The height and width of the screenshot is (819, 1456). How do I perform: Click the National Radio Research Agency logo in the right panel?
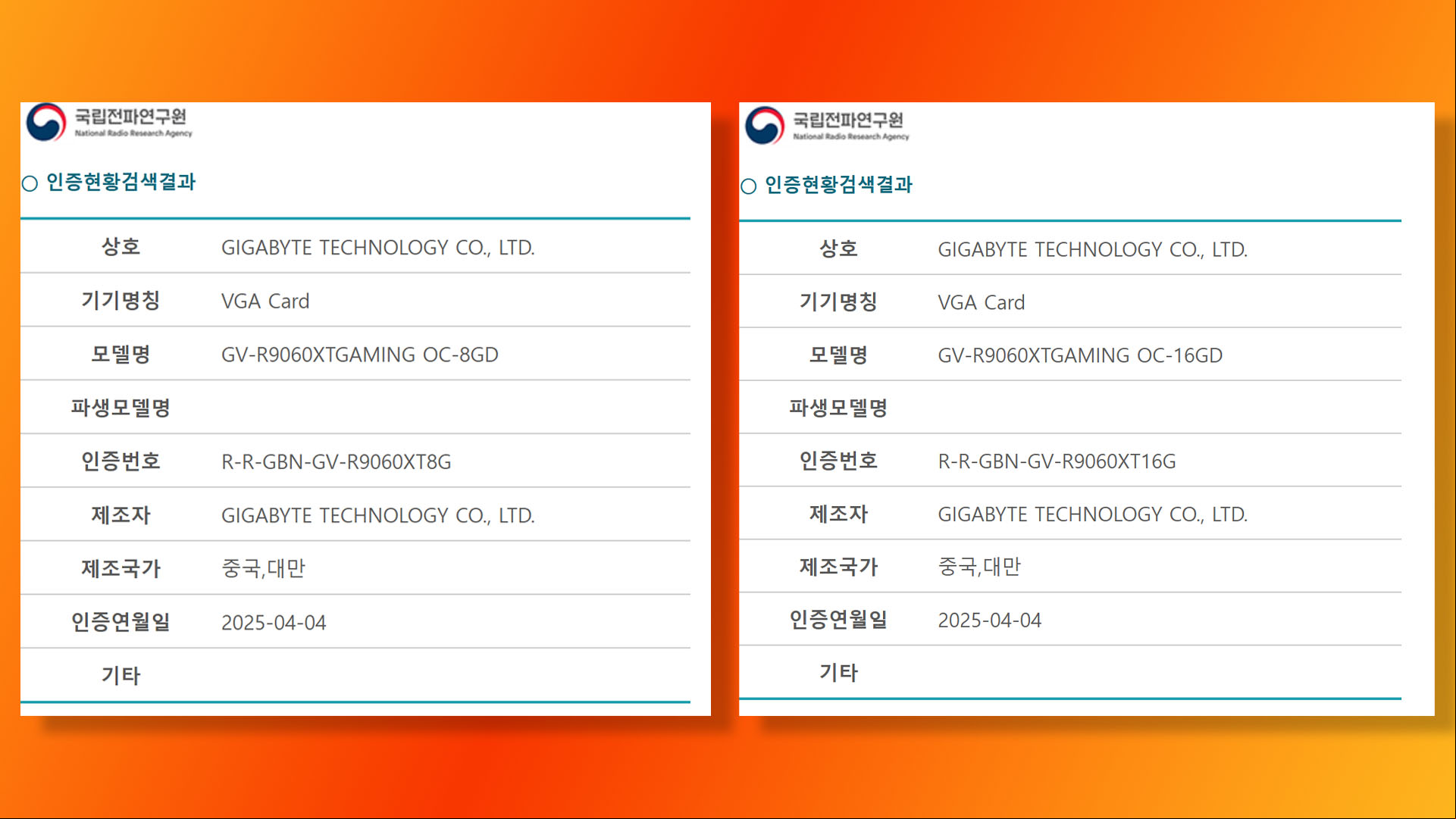827,126
